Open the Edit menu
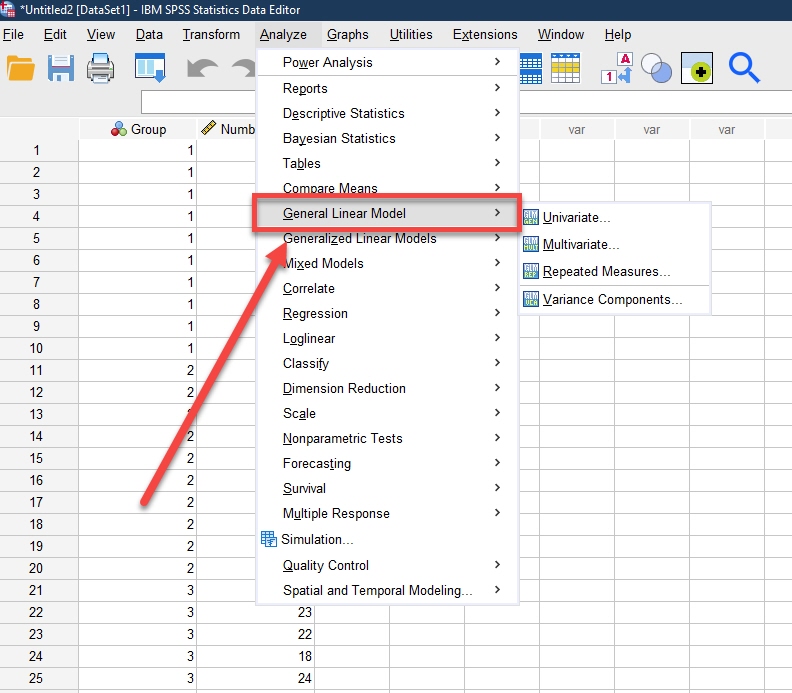Viewport: 792px width, 693px height. (x=55, y=34)
